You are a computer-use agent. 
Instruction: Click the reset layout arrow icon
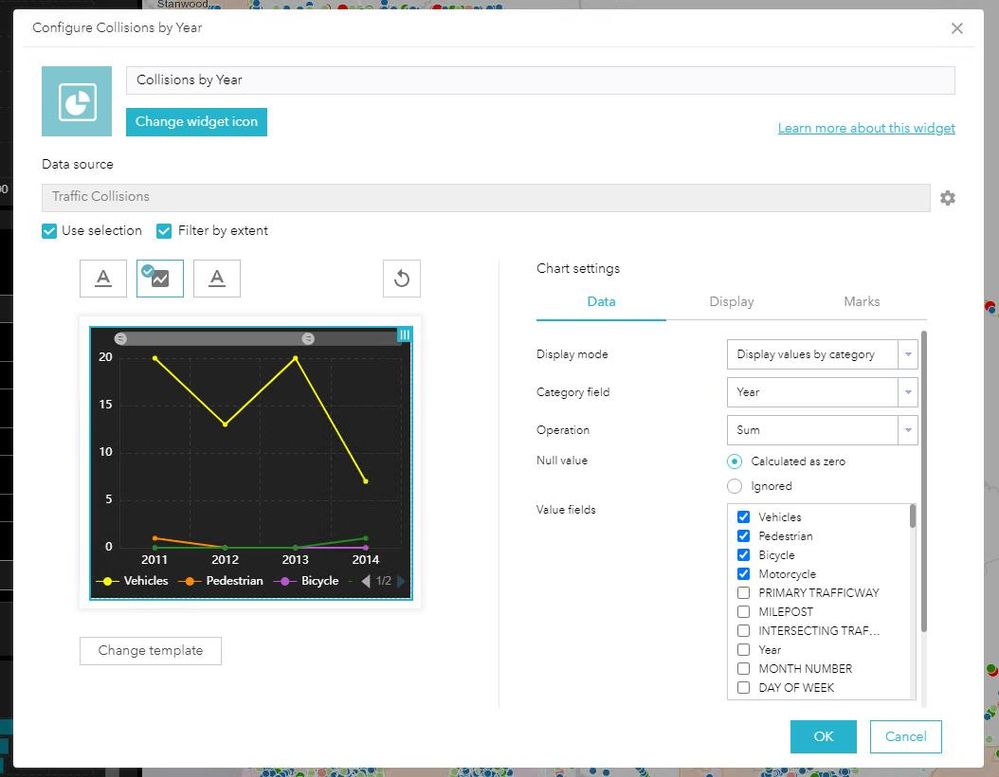[401, 278]
